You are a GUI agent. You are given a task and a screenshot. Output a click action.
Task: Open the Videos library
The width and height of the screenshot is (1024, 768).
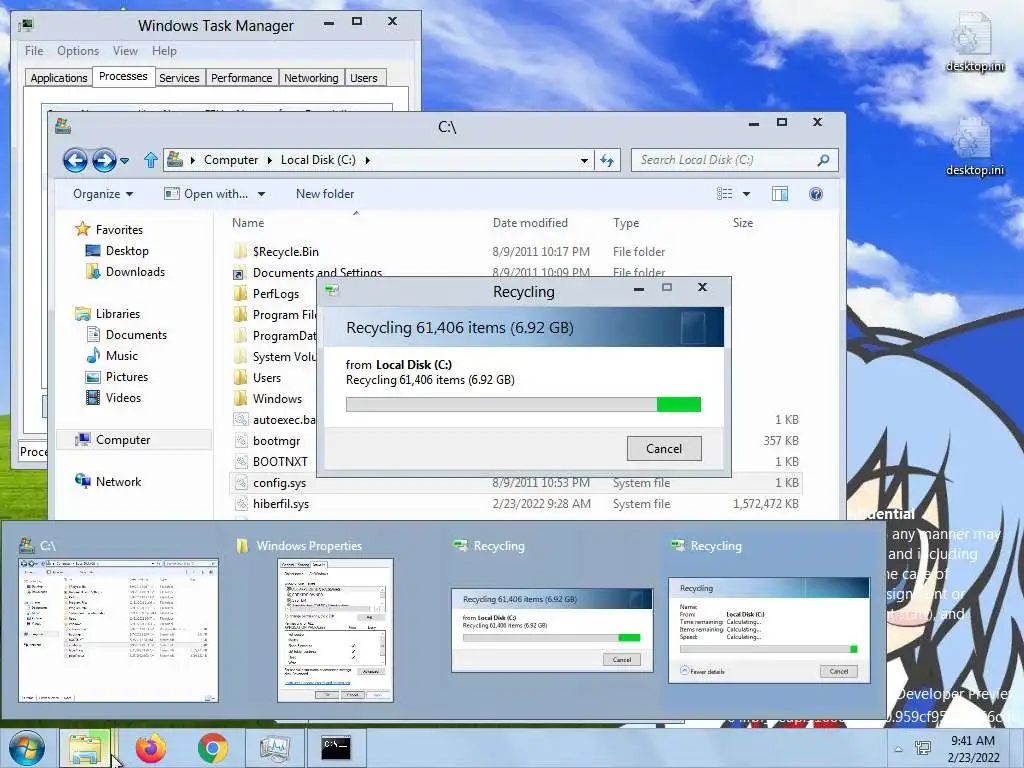(x=114, y=398)
